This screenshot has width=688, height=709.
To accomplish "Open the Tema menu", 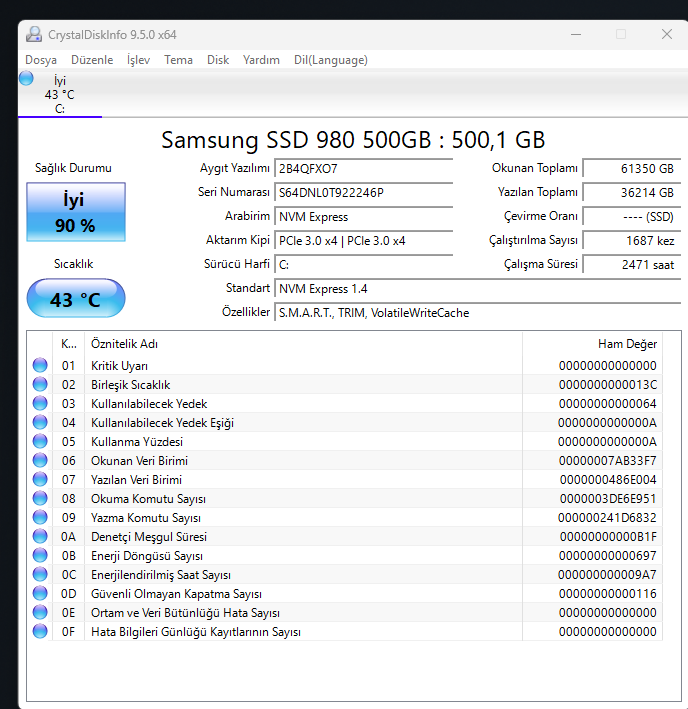I will pos(178,60).
